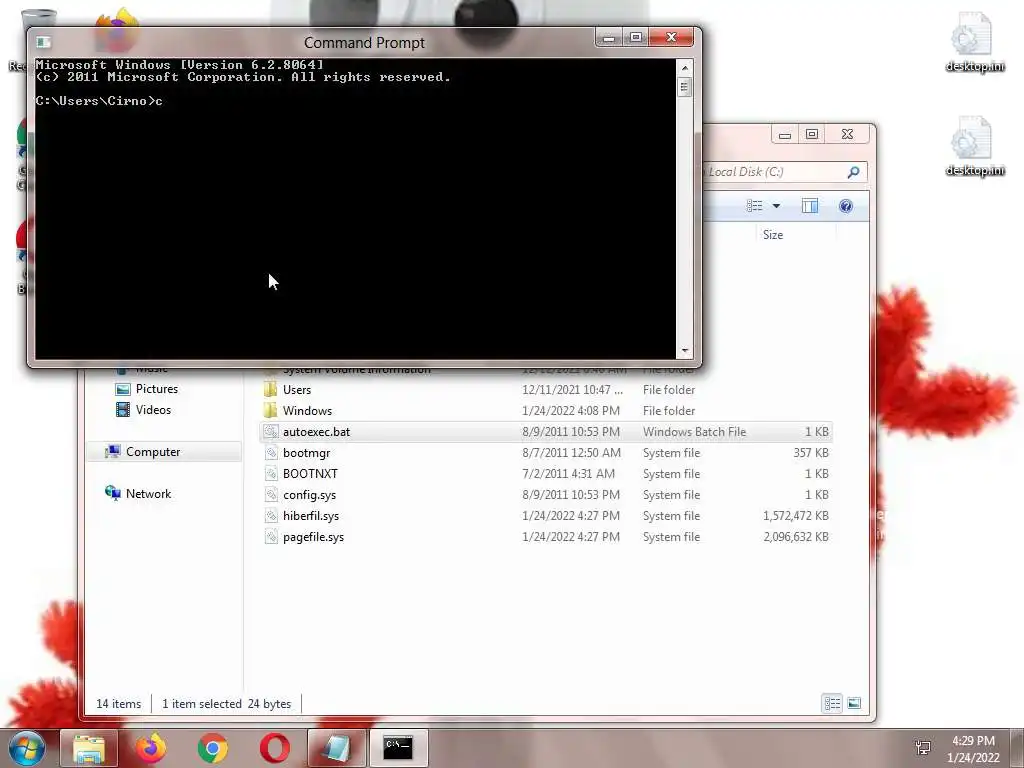
Task: Click the 7/2/2011 4:31 AM date cell
Action: click(x=568, y=473)
